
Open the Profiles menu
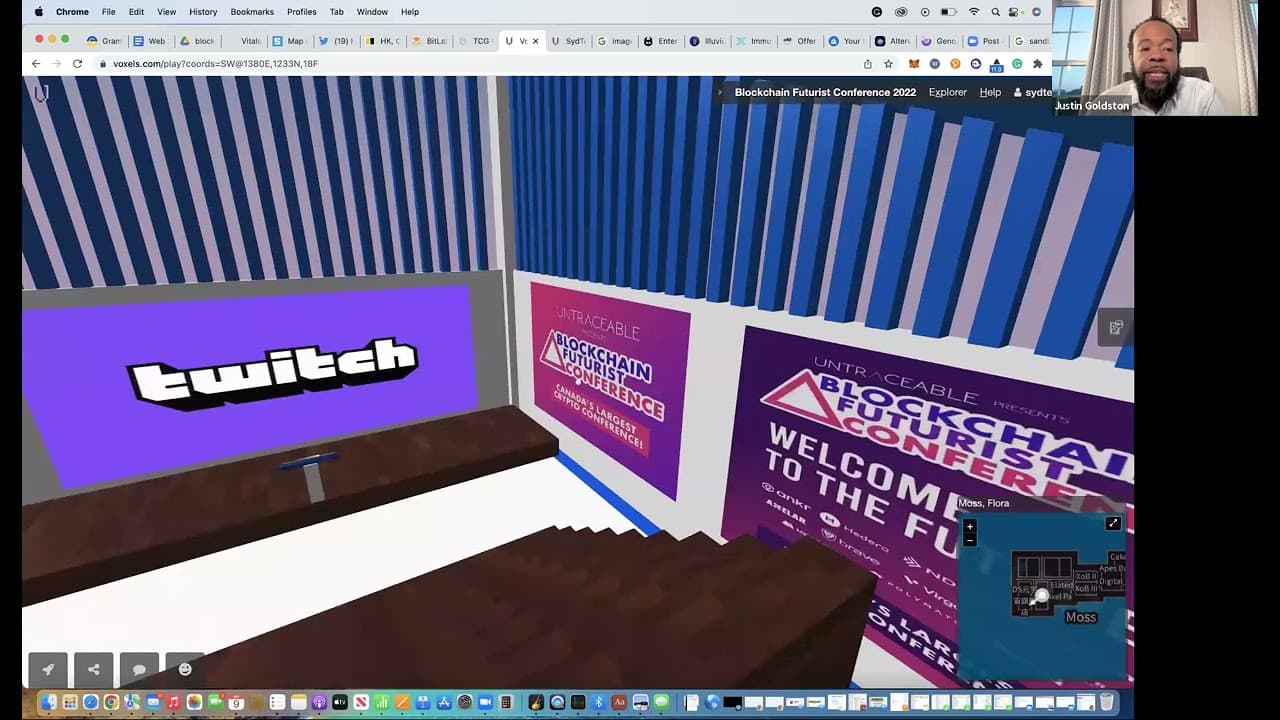[x=301, y=12]
